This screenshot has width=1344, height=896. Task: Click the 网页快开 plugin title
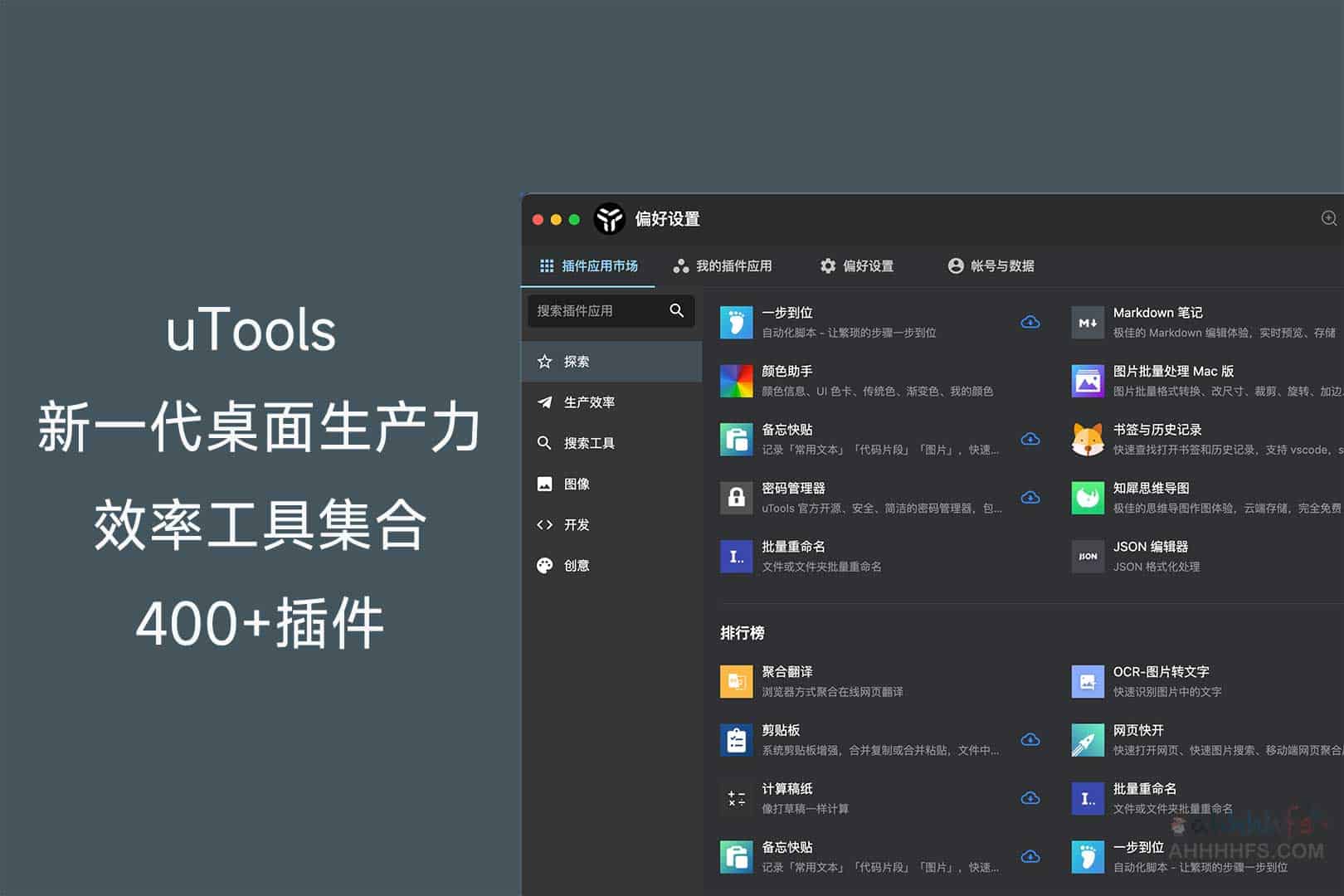(1139, 731)
